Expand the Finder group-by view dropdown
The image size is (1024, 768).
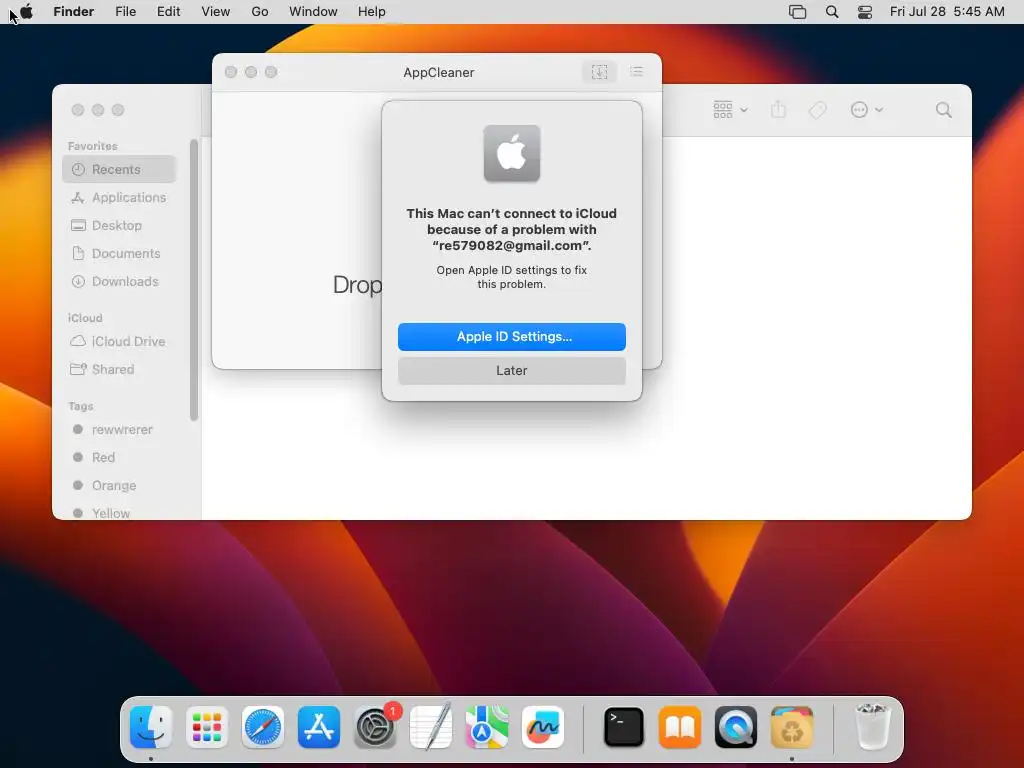pos(730,110)
